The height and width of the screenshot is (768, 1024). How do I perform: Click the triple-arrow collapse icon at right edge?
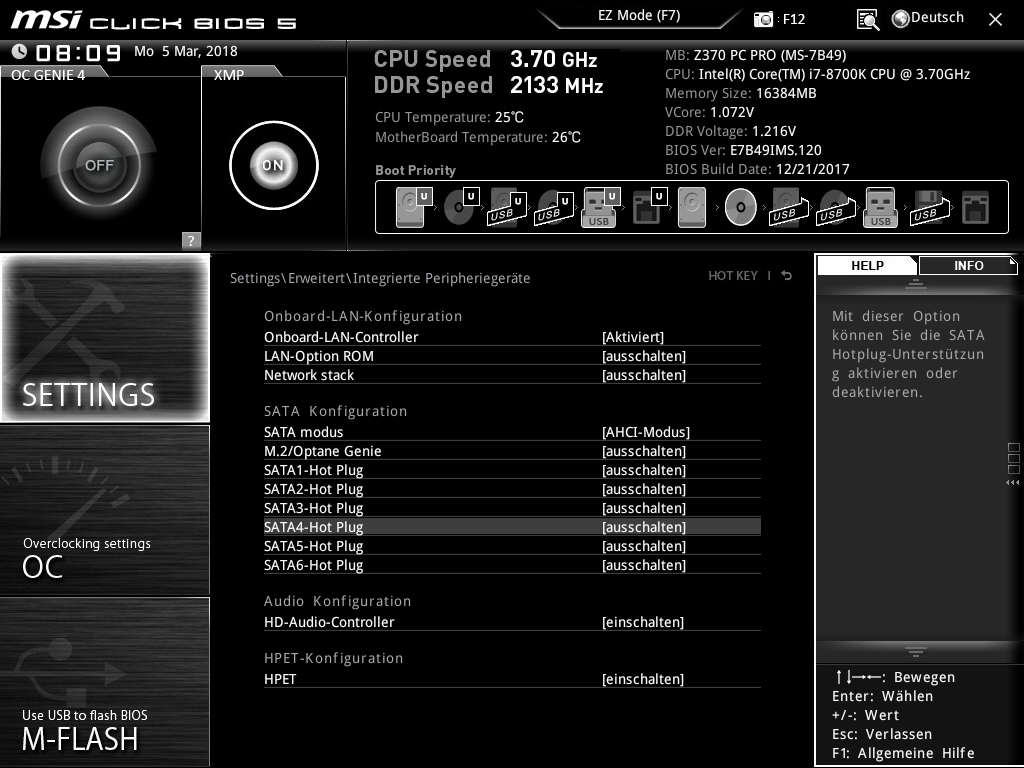(x=1012, y=483)
